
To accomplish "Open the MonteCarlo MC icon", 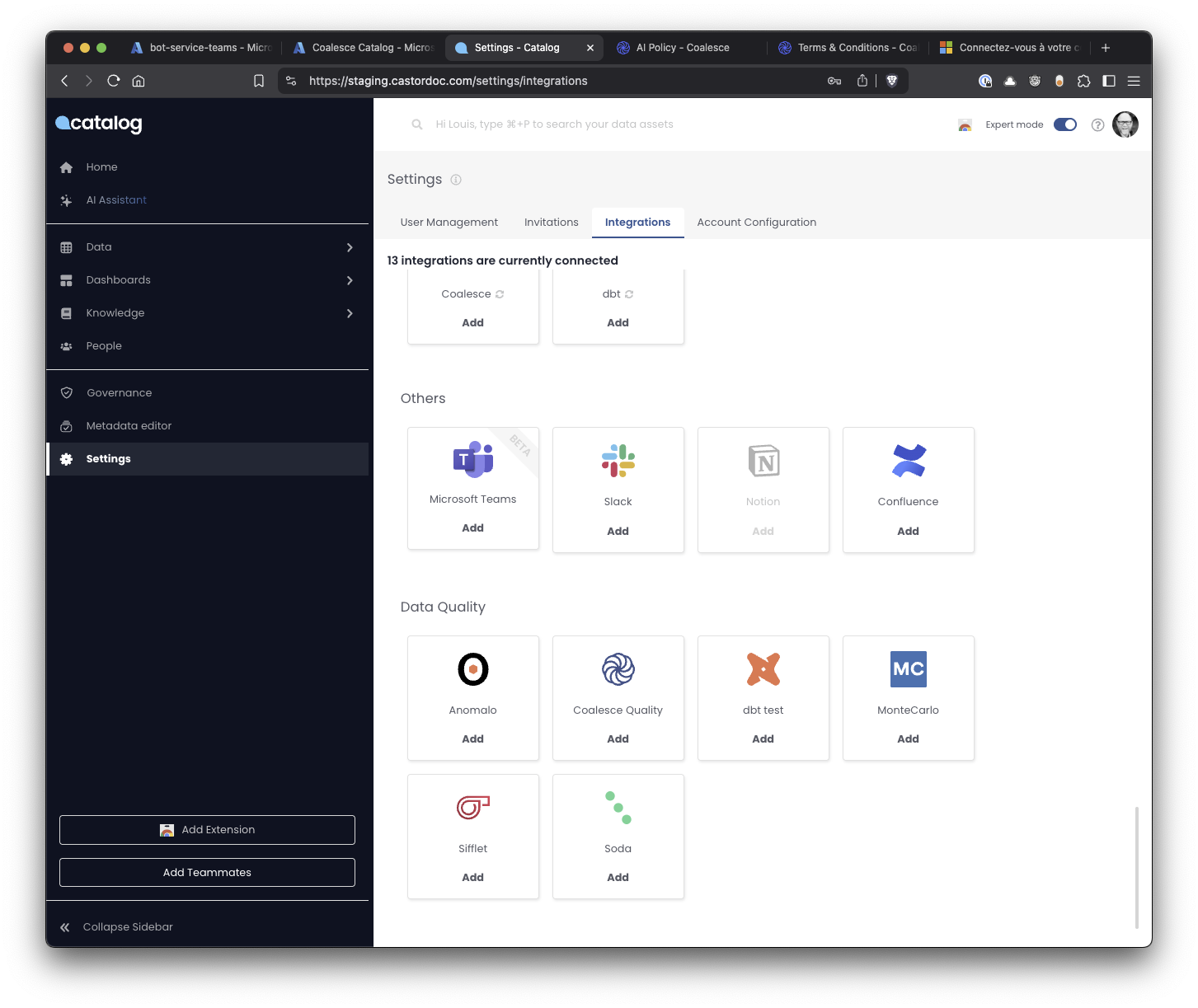I will click(x=908, y=669).
